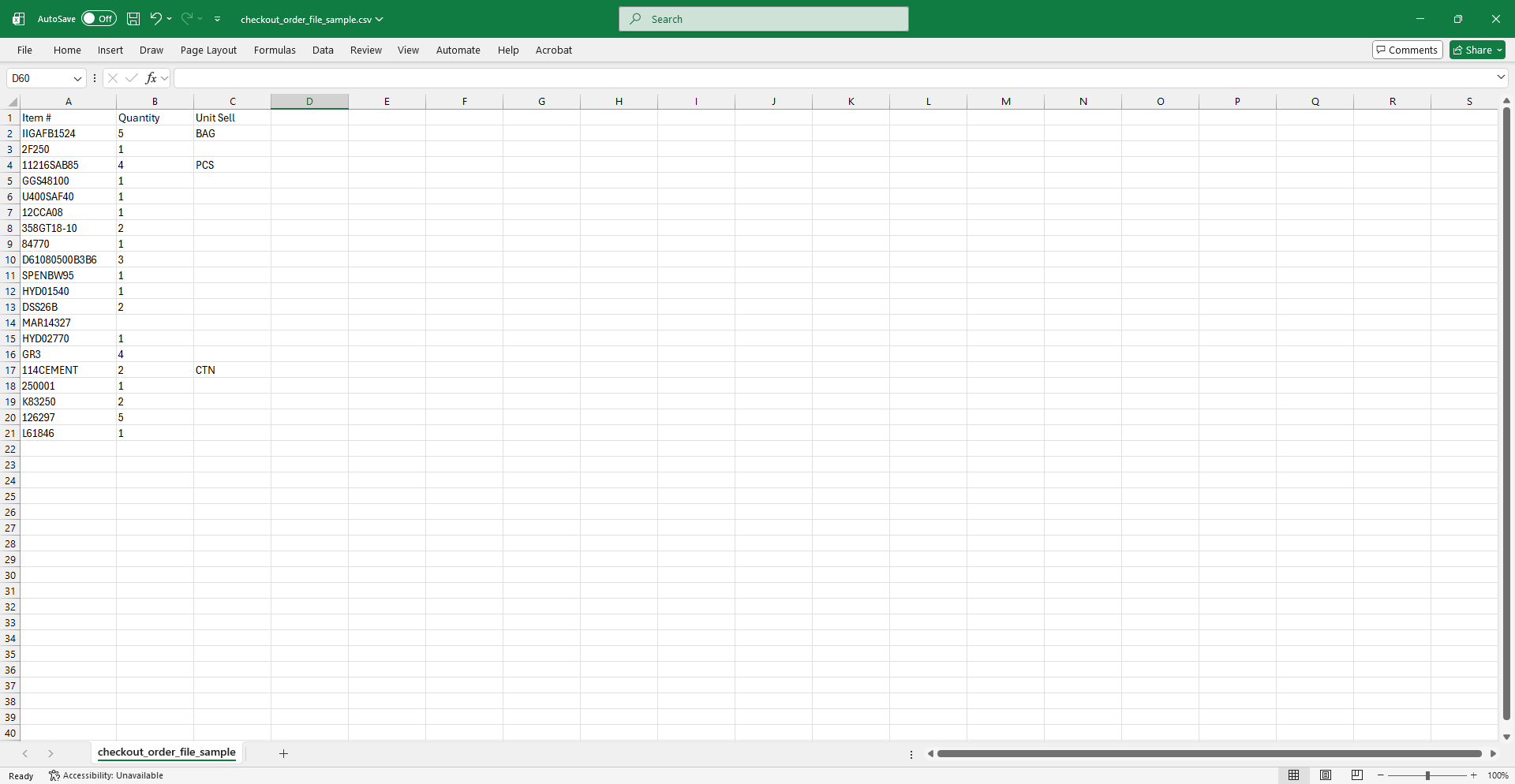Click the formula bar Cancel X icon

point(113,78)
